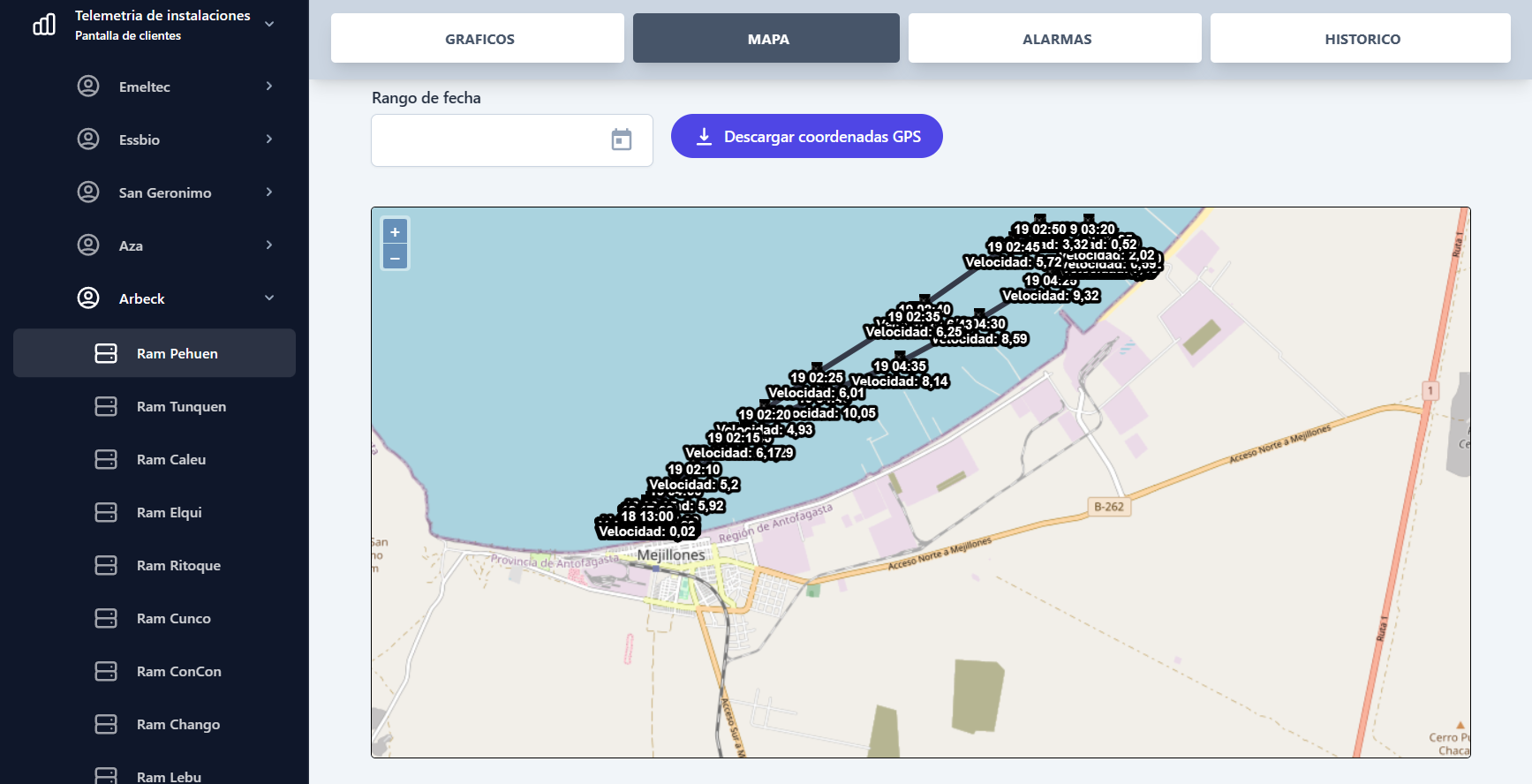
Task: Click the B-262 road label on map
Action: click(x=1109, y=507)
